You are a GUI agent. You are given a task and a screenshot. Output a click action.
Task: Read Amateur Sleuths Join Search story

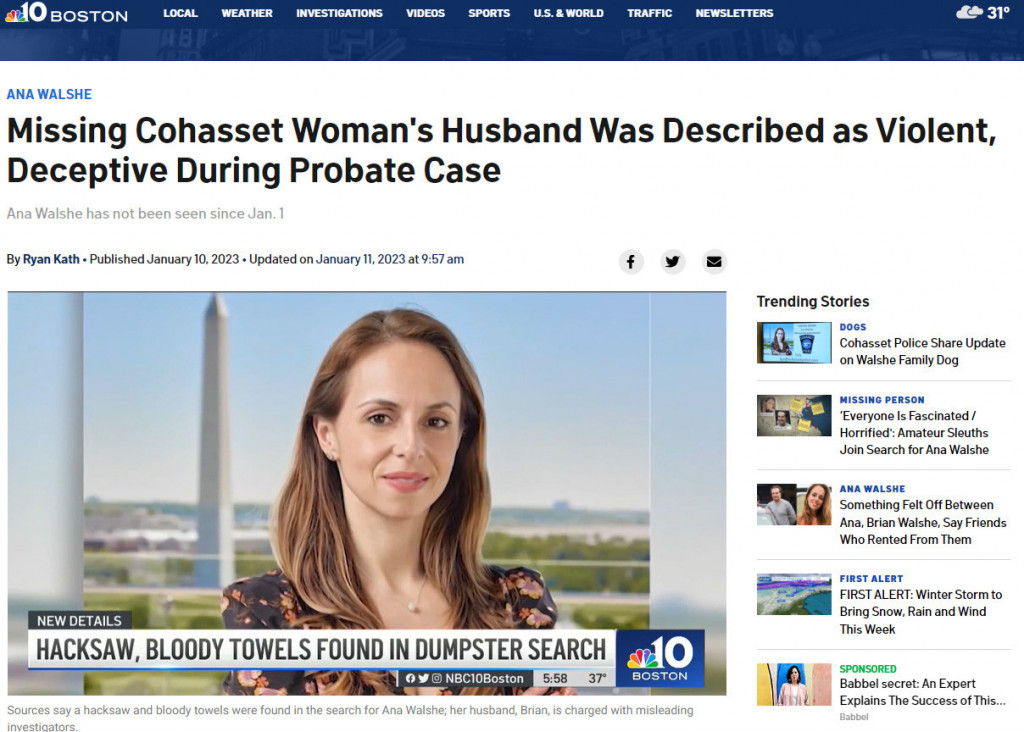click(x=914, y=433)
